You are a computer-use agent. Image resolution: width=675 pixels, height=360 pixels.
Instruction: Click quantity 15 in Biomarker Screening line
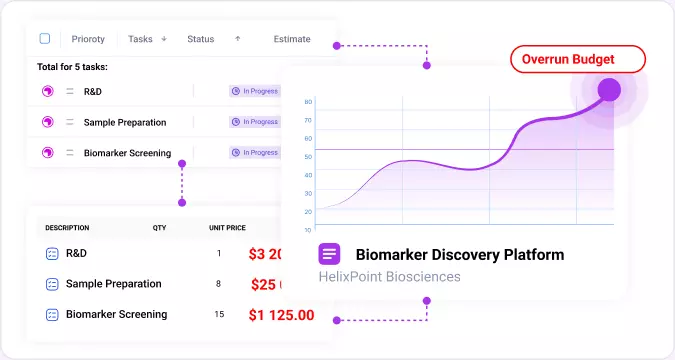coord(219,314)
